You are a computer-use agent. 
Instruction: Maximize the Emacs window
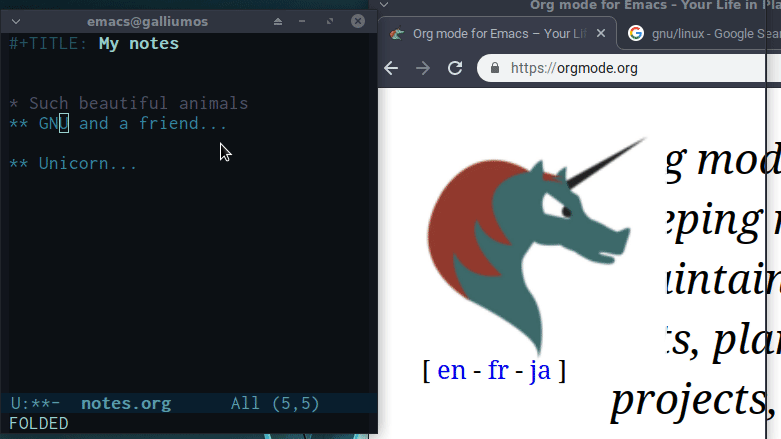[330, 21]
